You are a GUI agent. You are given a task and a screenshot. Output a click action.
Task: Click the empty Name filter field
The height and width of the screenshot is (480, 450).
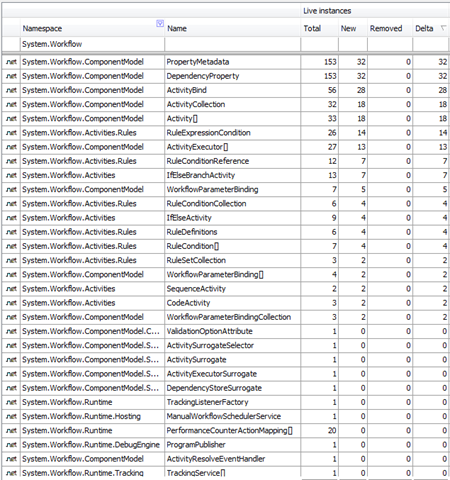pos(233,44)
